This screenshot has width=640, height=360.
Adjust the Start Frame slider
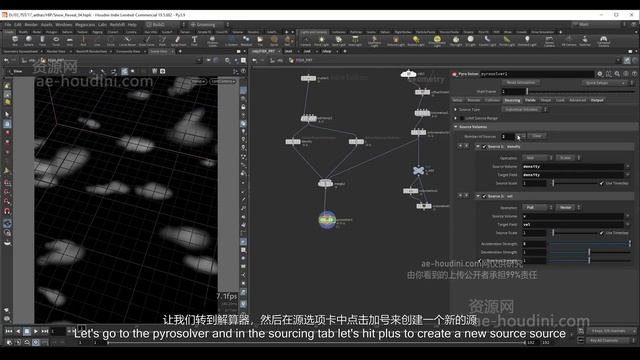580,92
